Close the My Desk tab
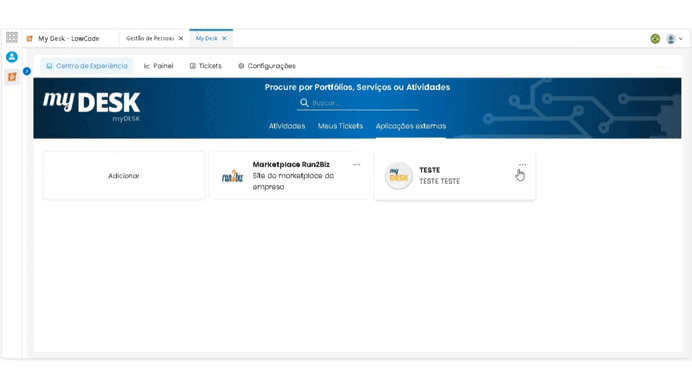The image size is (692, 388). 224,38
